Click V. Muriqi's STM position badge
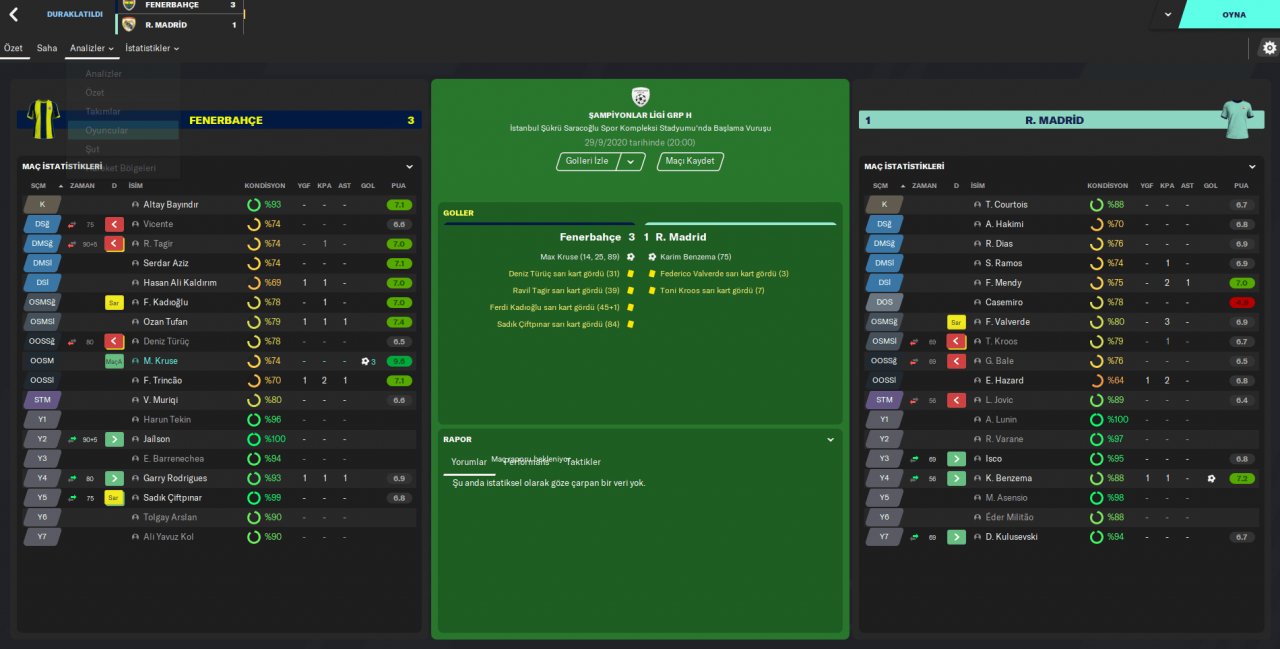Viewport: 1280px width, 649px height. click(42, 400)
